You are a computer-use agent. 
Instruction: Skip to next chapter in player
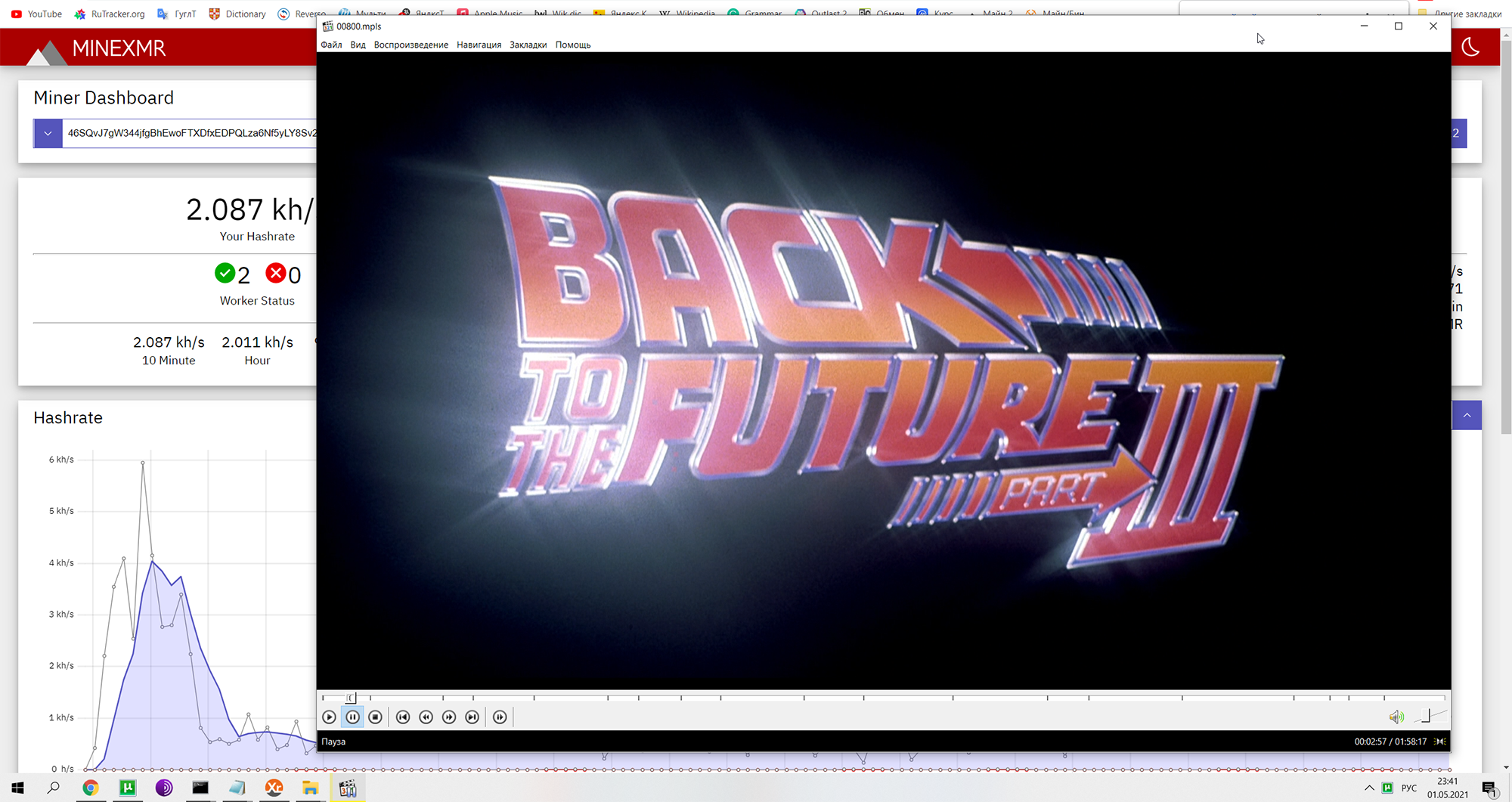(x=472, y=717)
